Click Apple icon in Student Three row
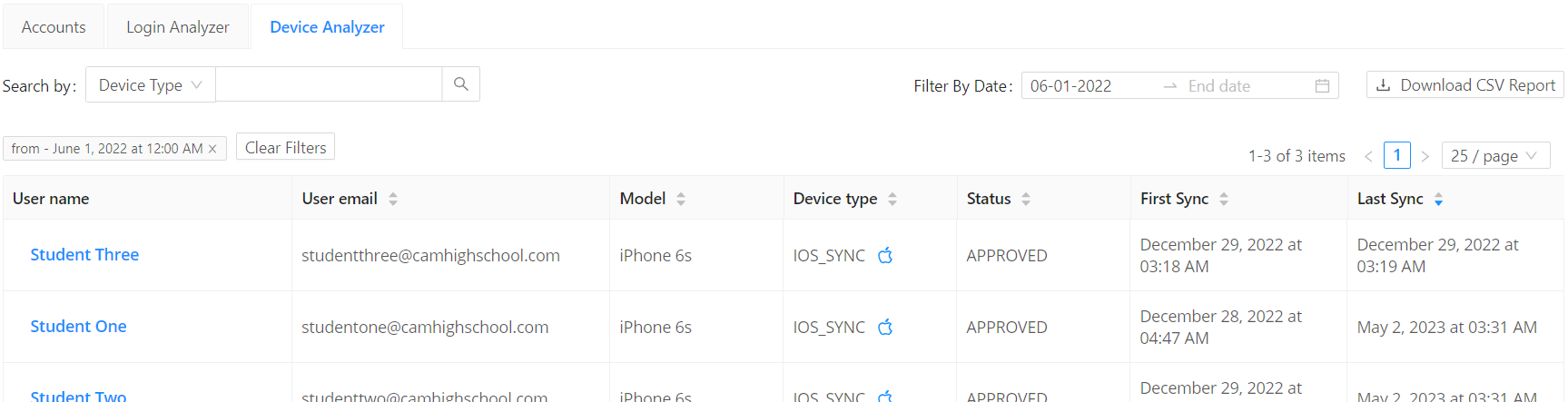The height and width of the screenshot is (402, 1568). click(885, 256)
